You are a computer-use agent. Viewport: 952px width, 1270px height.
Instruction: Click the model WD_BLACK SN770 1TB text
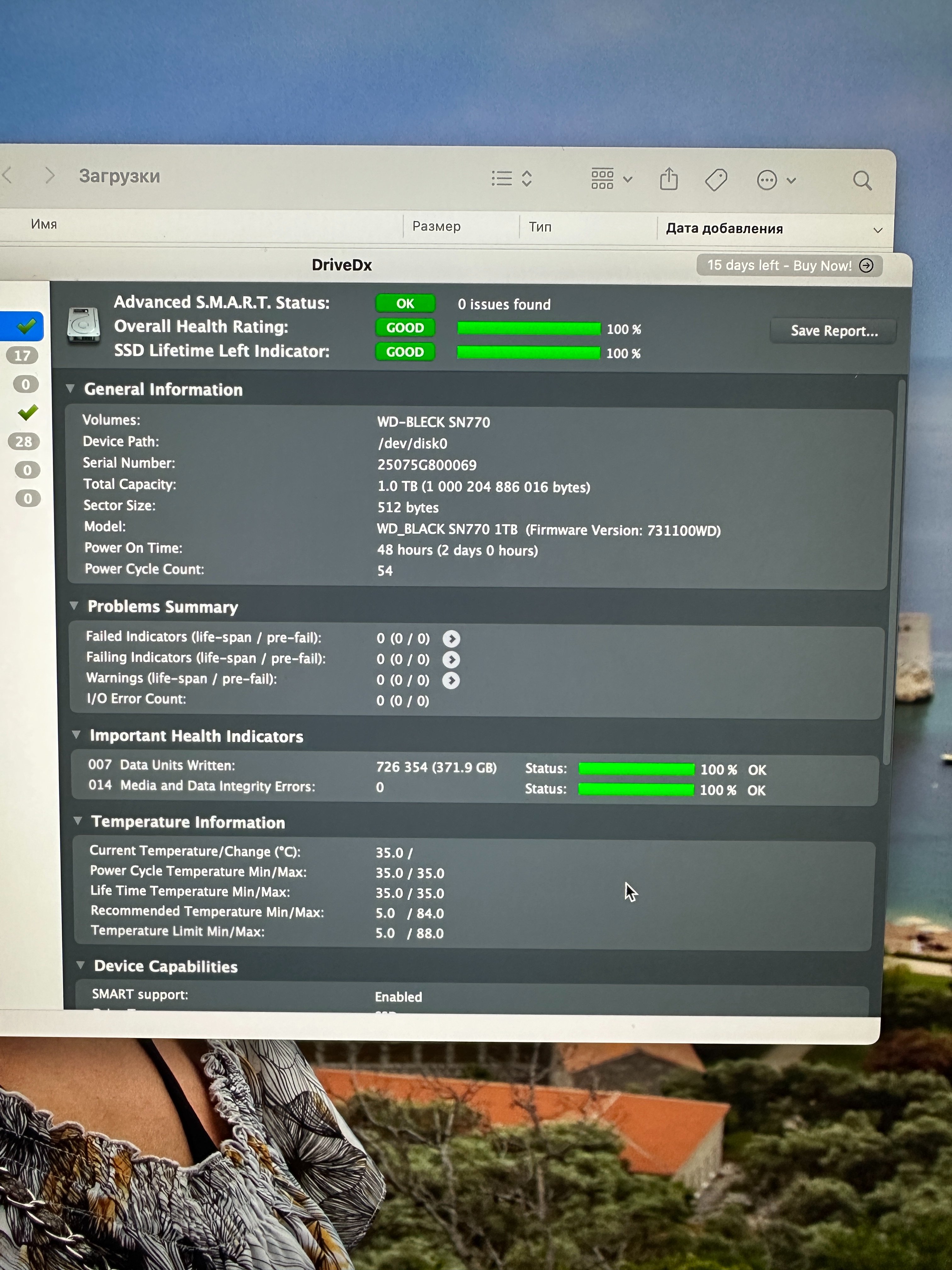pos(447,529)
